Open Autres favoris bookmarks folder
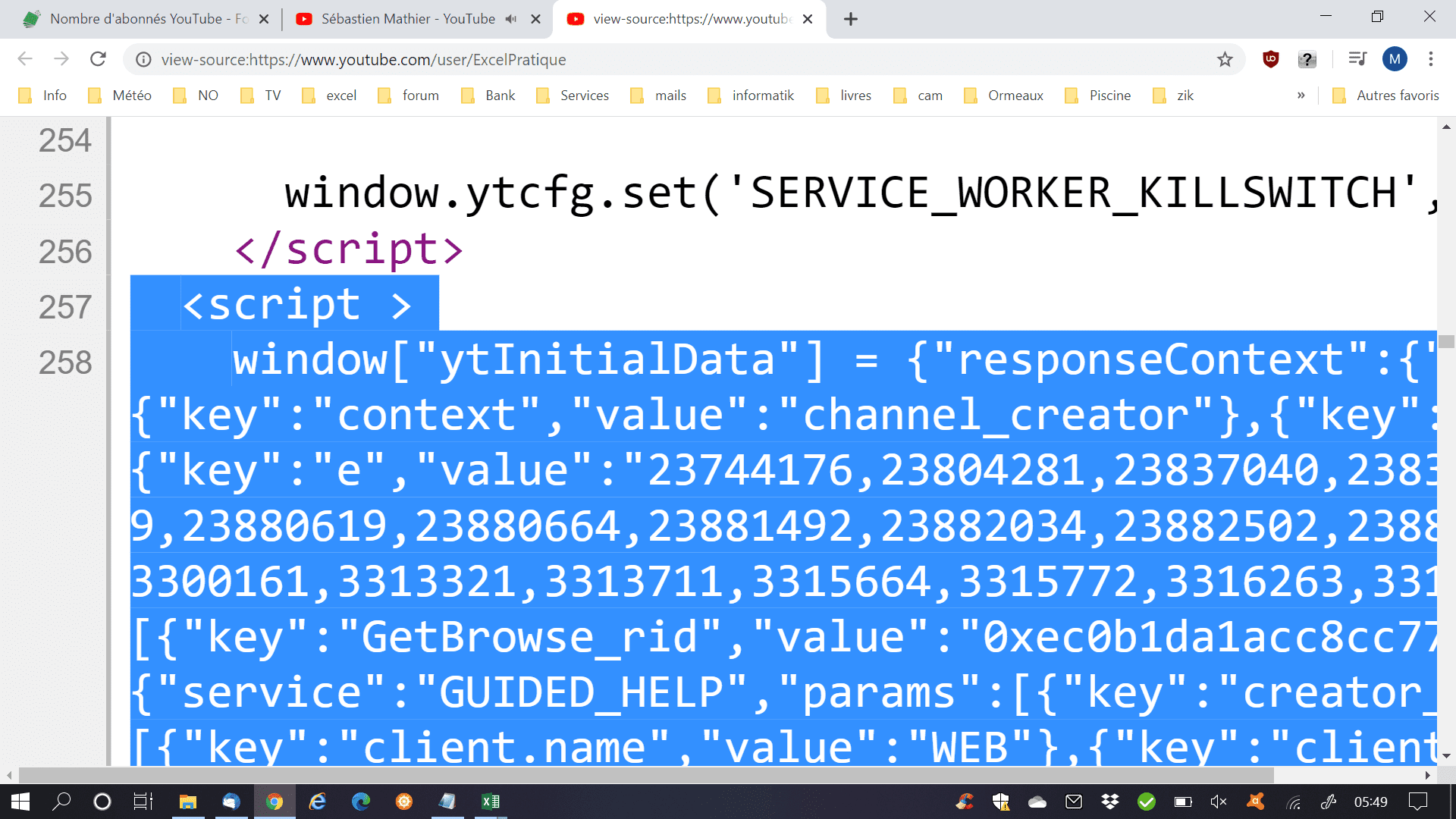 pyautogui.click(x=1386, y=96)
